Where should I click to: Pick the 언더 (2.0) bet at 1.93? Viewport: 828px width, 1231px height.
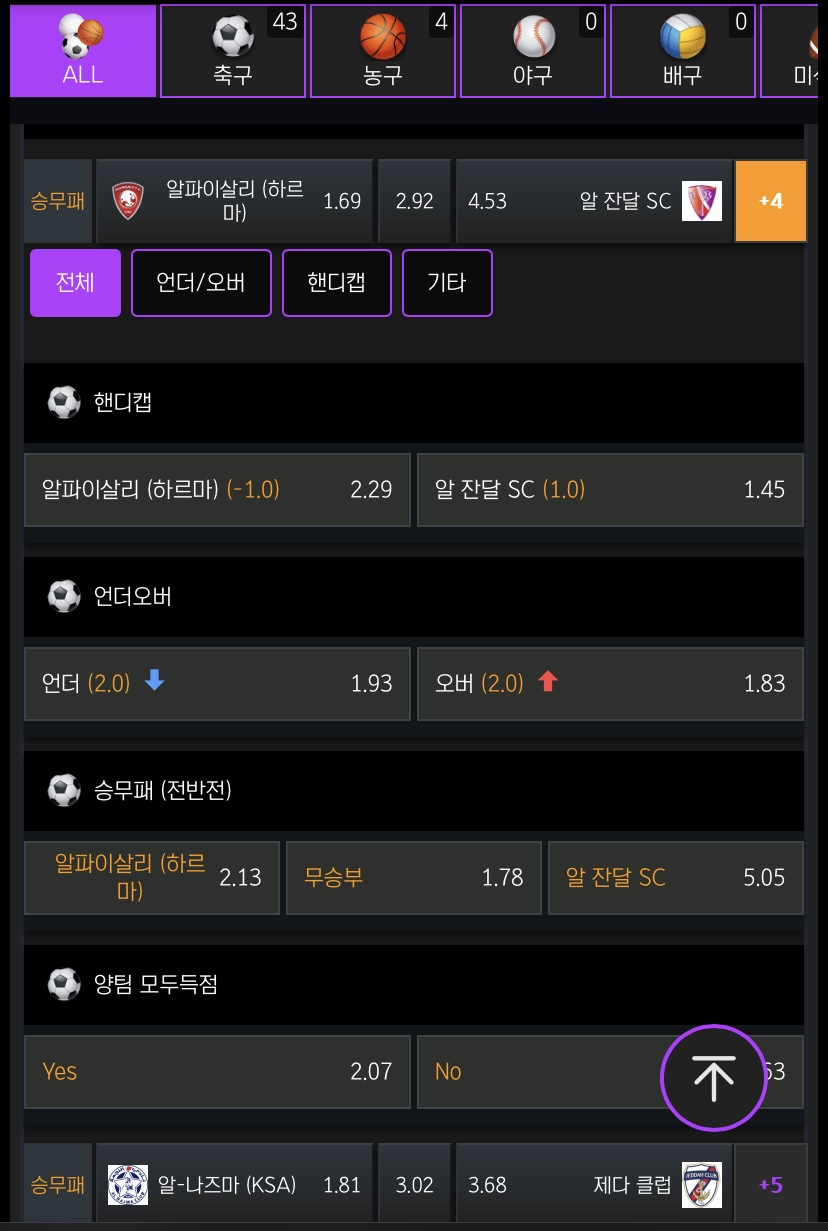(x=217, y=683)
